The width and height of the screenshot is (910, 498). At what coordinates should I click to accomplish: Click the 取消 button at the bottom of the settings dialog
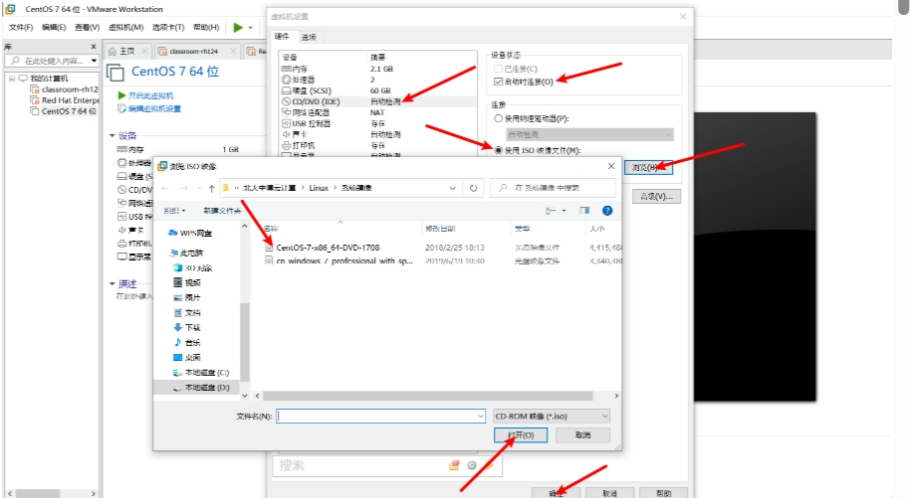(610, 493)
